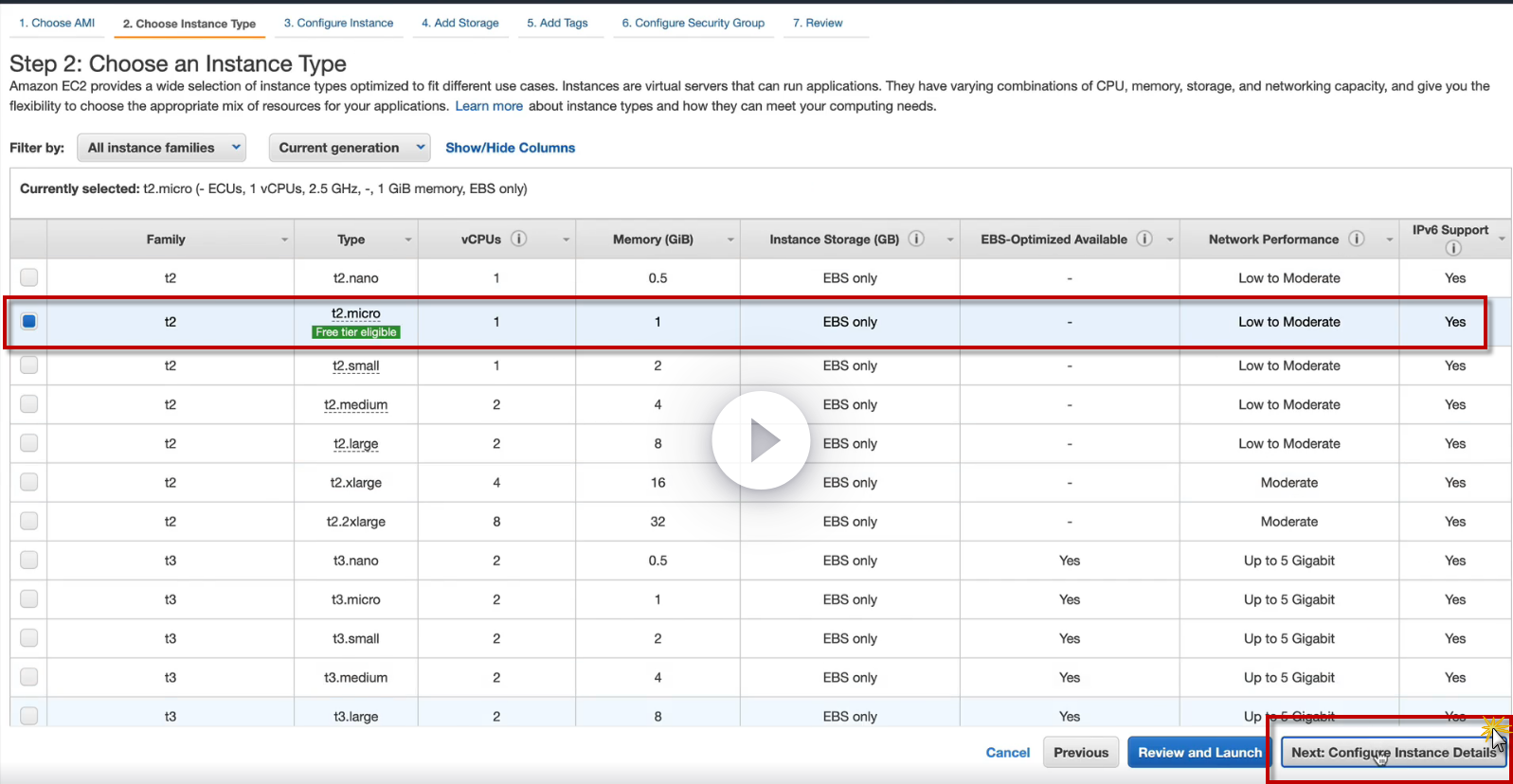Switch to the 6. Configure Security Group tab
The height and width of the screenshot is (784, 1513).
click(x=693, y=23)
